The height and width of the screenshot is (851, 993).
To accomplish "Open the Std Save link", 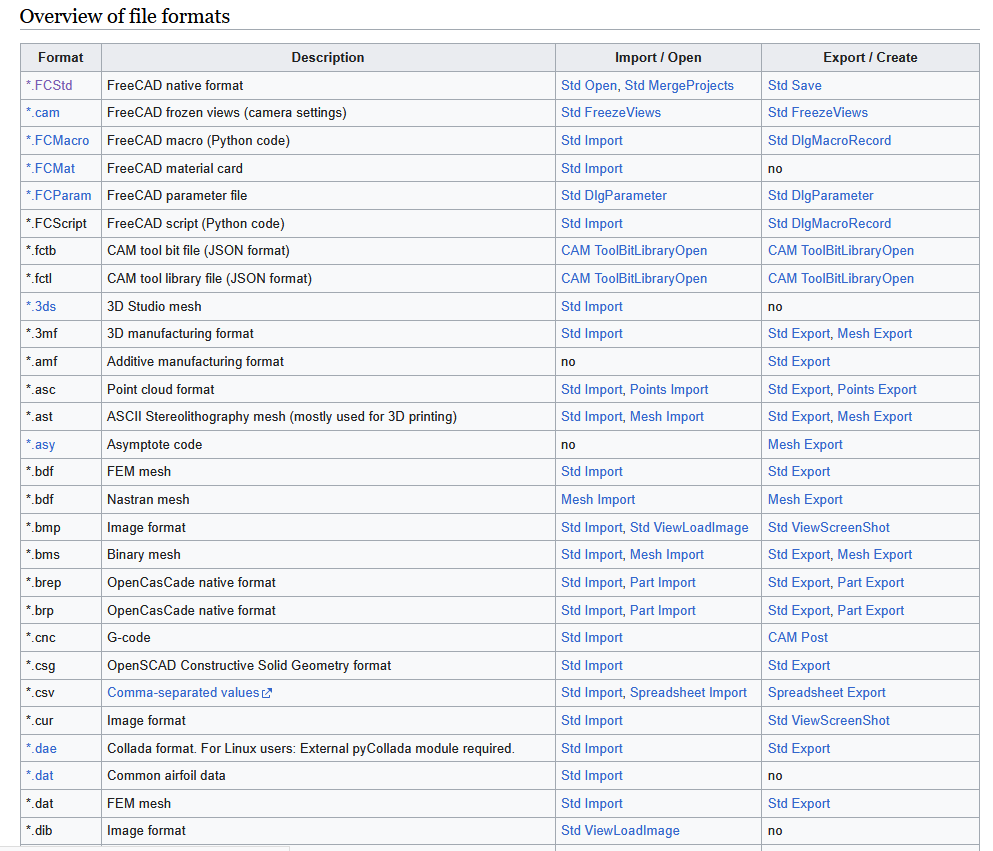I will 795,85.
